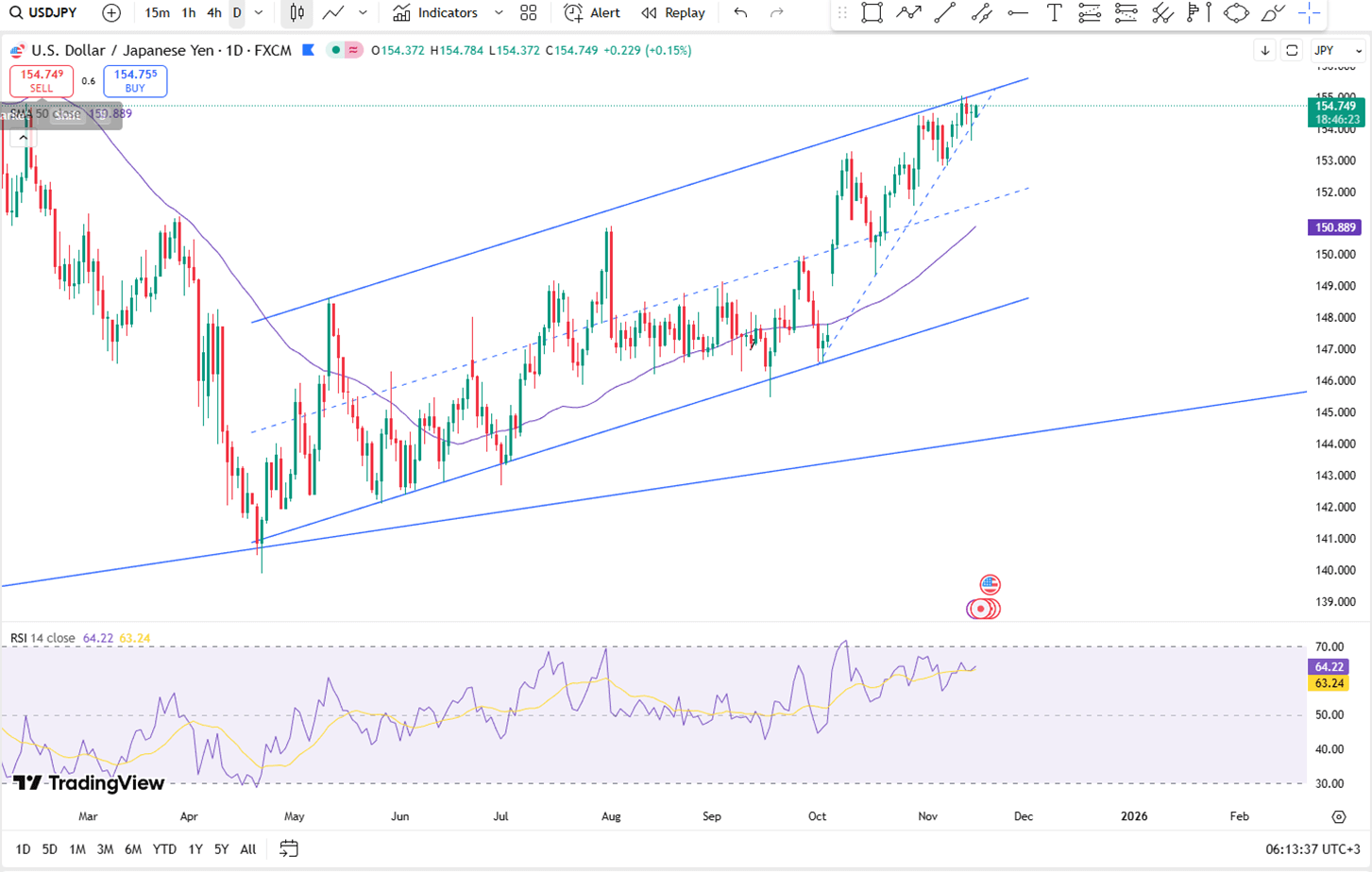Open the layout grid selector
The width and height of the screenshot is (1372, 872).
529,13
